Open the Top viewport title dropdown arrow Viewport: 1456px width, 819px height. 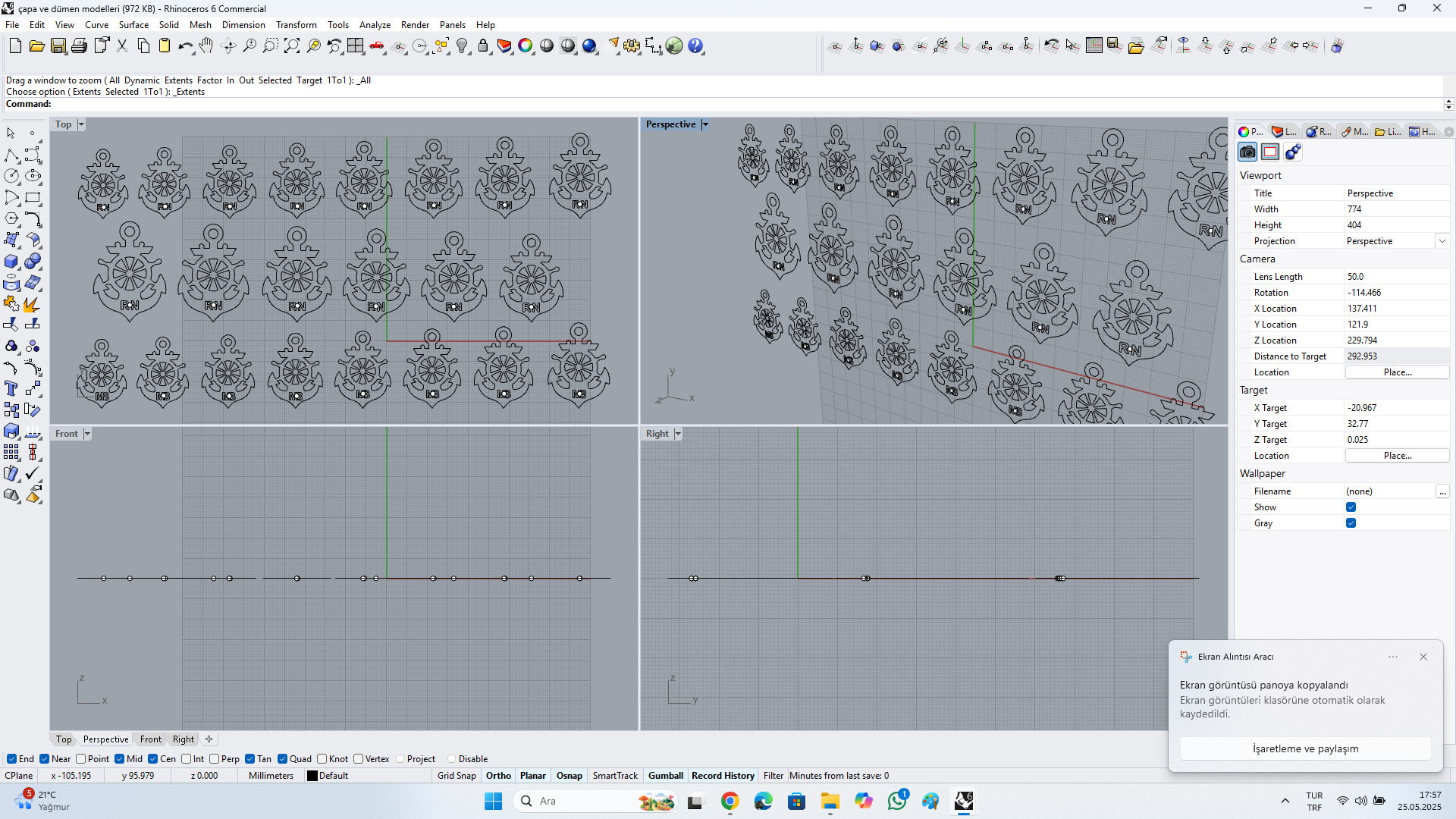click(81, 124)
